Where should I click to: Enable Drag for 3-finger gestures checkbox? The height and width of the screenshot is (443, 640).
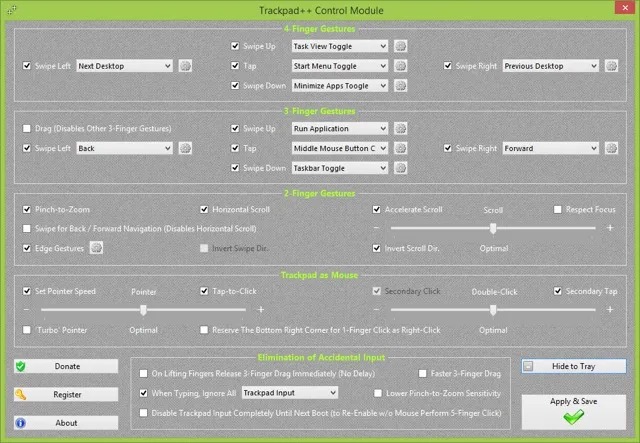click(x=27, y=129)
